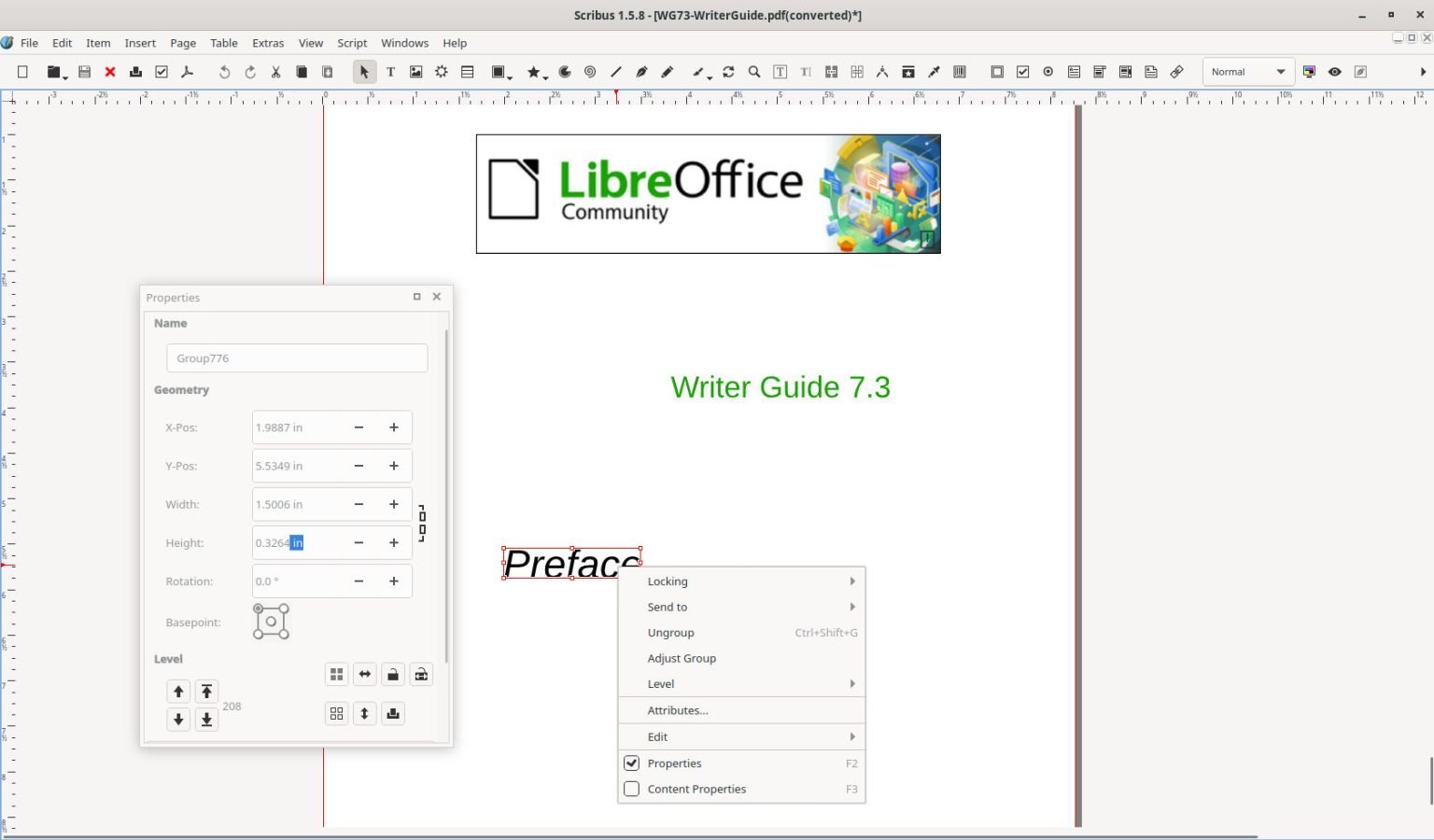Raise object to top level
This screenshot has width=1434, height=840.
pyautogui.click(x=206, y=691)
